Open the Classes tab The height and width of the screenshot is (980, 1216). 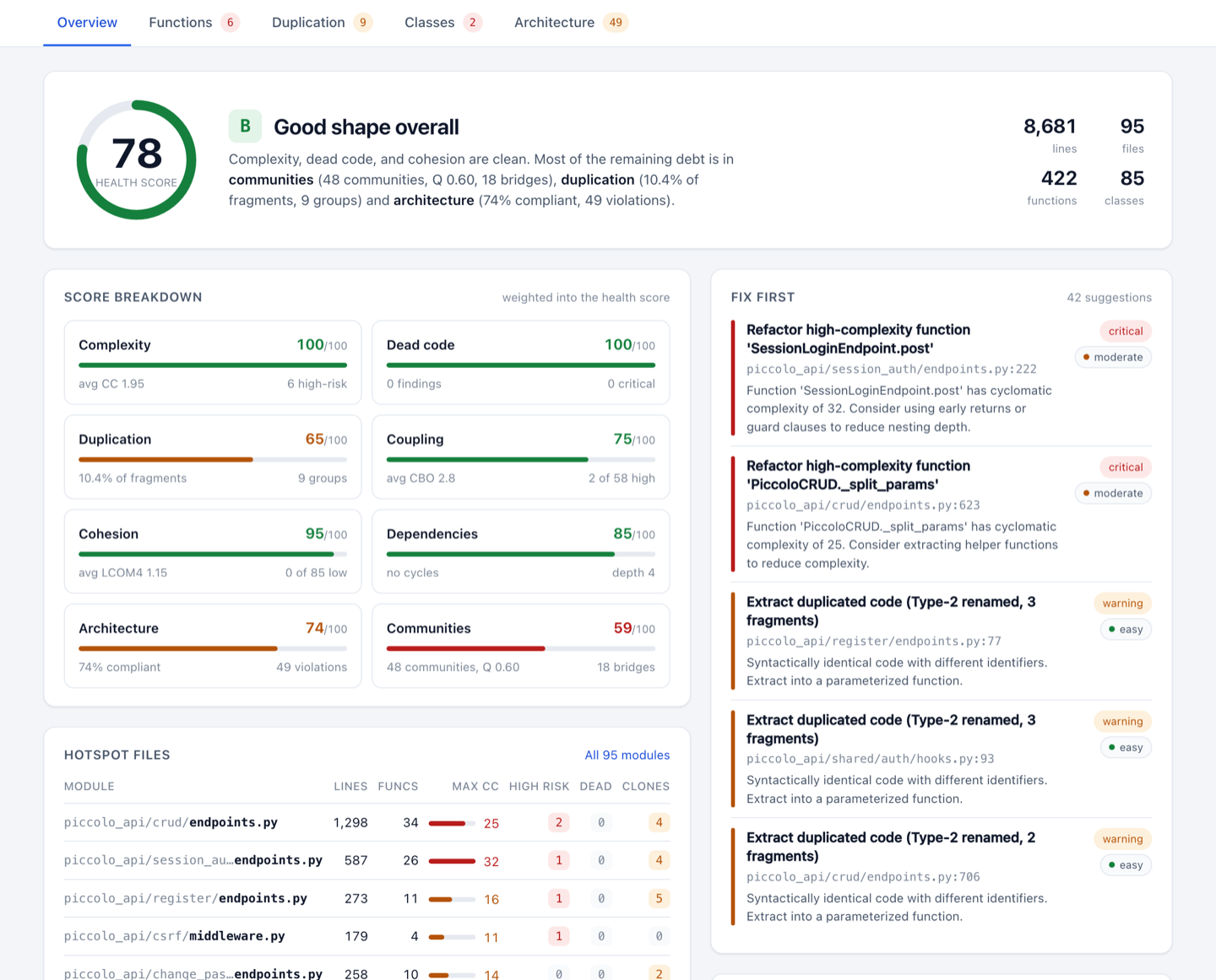(x=443, y=23)
